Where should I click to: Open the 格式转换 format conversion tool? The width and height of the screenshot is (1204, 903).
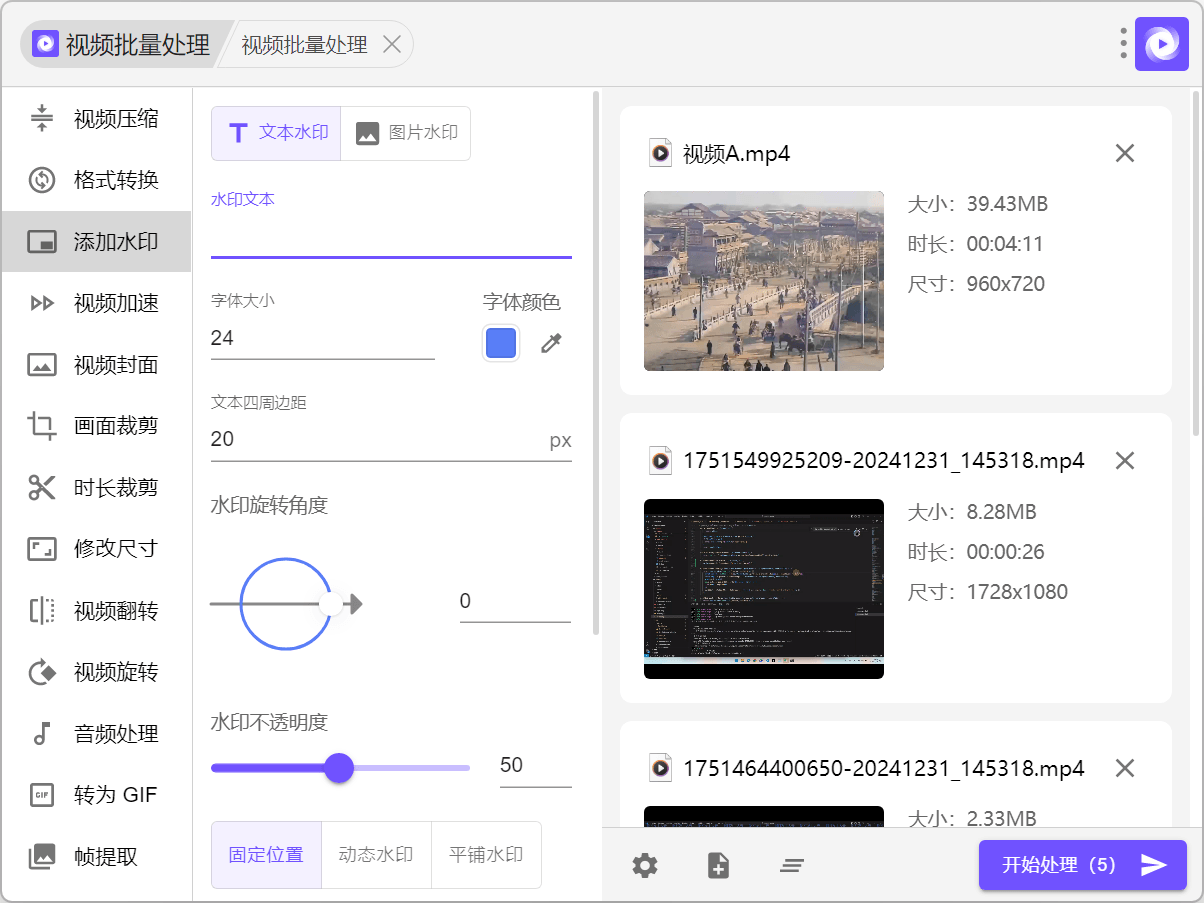pos(96,181)
